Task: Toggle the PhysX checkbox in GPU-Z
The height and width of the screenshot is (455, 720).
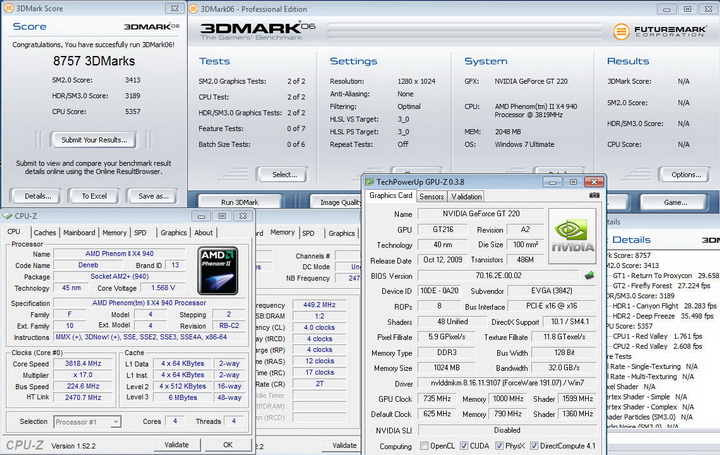Action: [499, 445]
